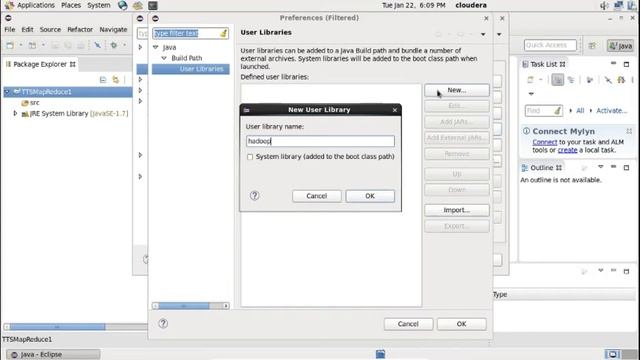This screenshot has width=640, height=360.
Task: Click the Activate... link in Task List
Action: pos(611,111)
